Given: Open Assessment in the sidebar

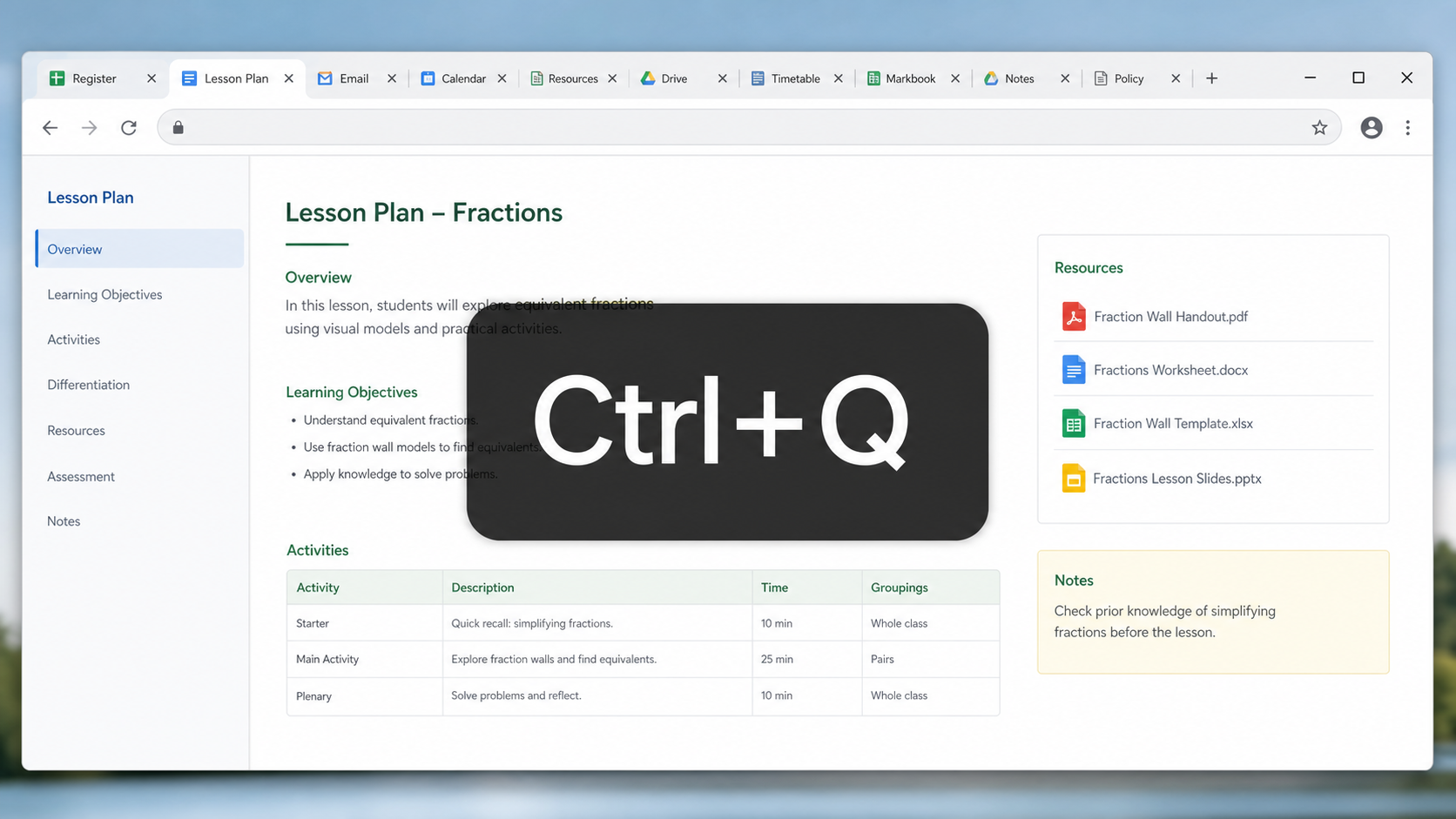Looking at the screenshot, I should click(x=80, y=477).
